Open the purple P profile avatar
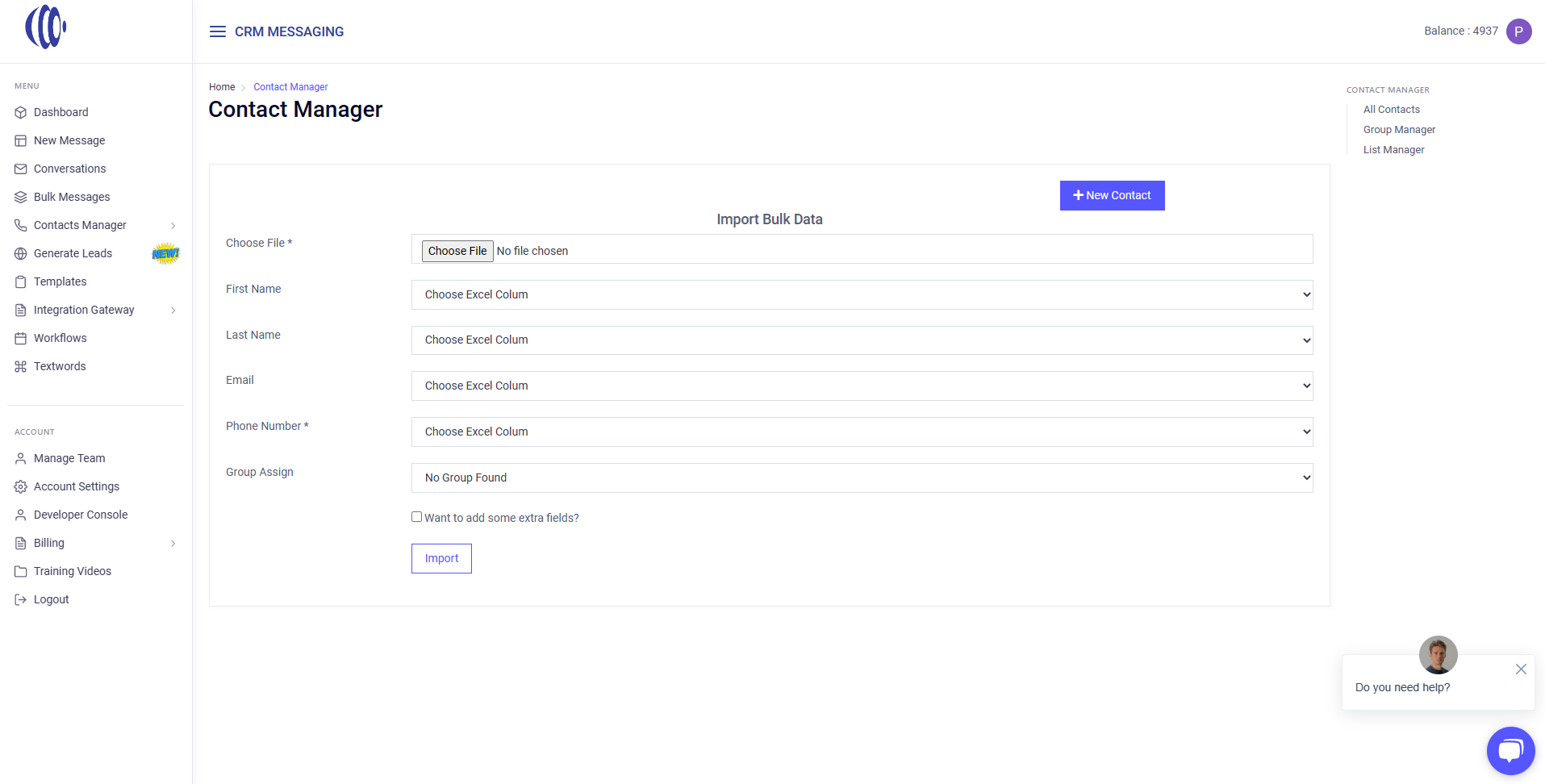This screenshot has height=784, width=1545. click(1518, 31)
